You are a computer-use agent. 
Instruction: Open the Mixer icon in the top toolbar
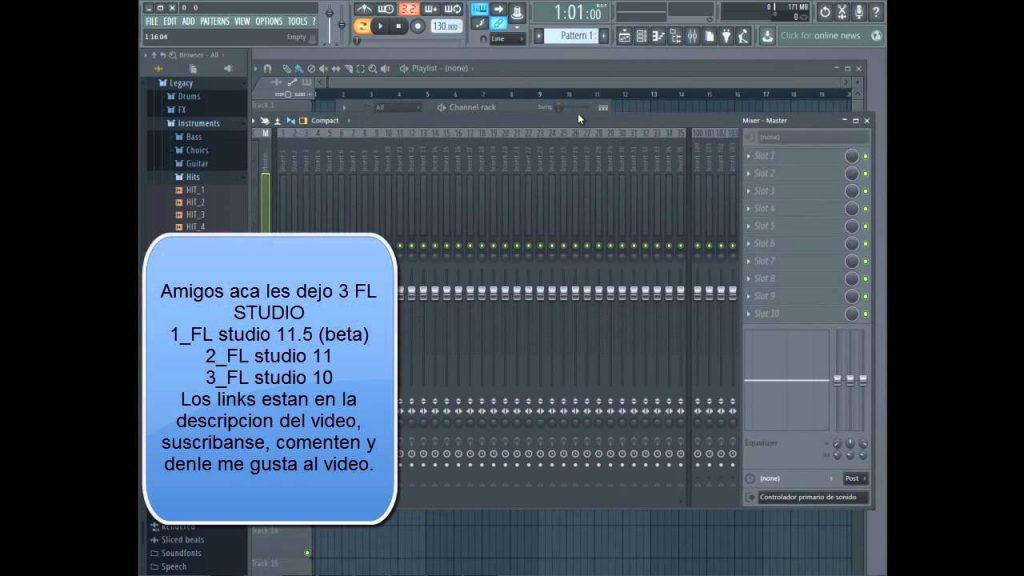coord(692,33)
